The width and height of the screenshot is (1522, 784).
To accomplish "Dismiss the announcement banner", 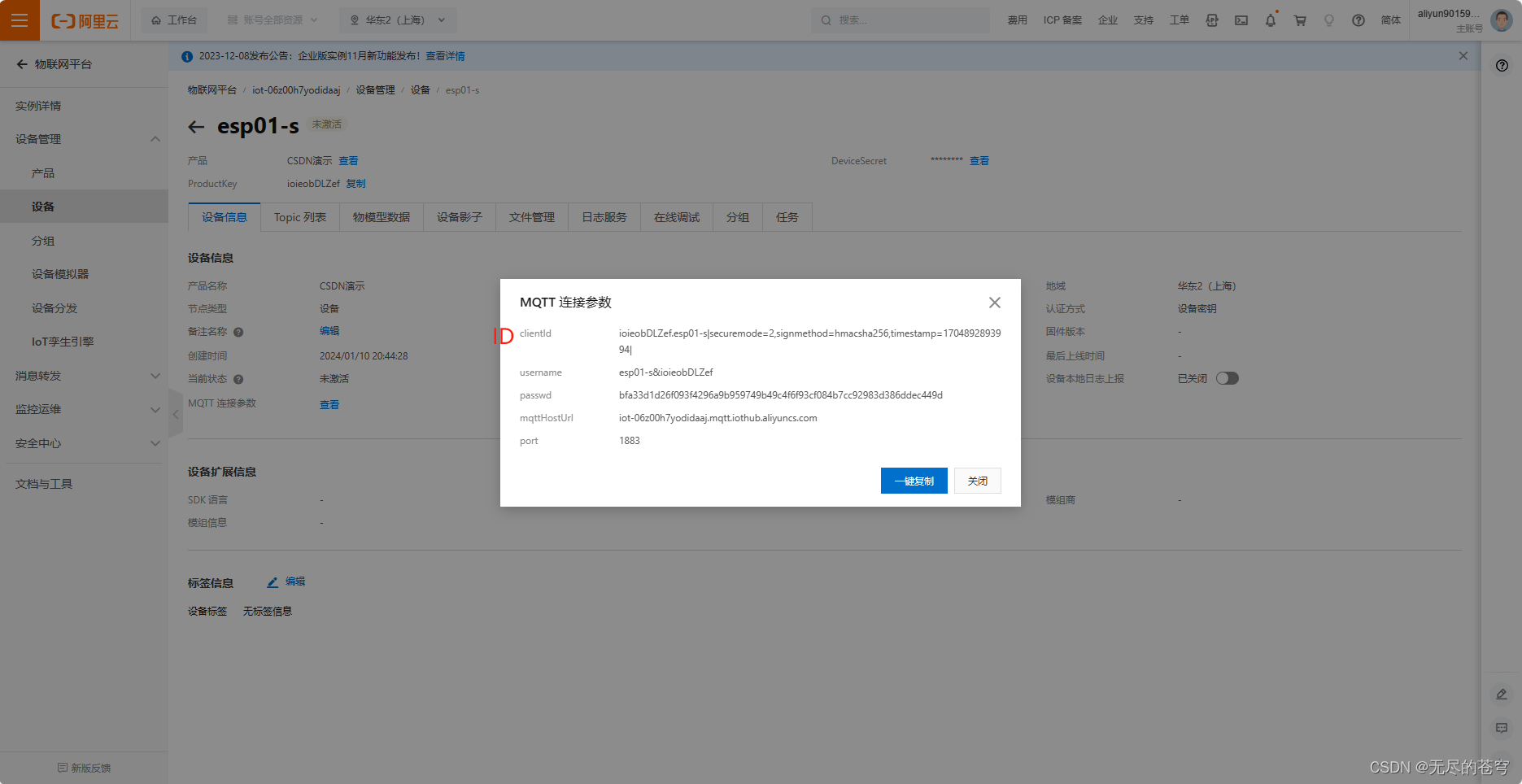I will click(x=1463, y=56).
